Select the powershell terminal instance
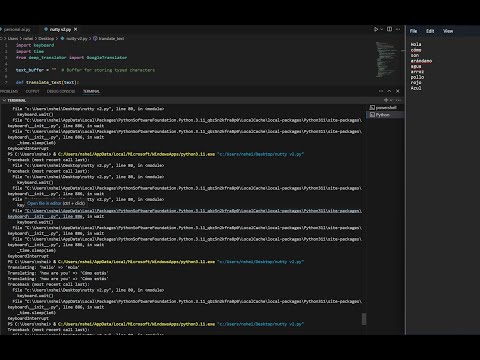The image size is (480, 360). click(x=385, y=108)
